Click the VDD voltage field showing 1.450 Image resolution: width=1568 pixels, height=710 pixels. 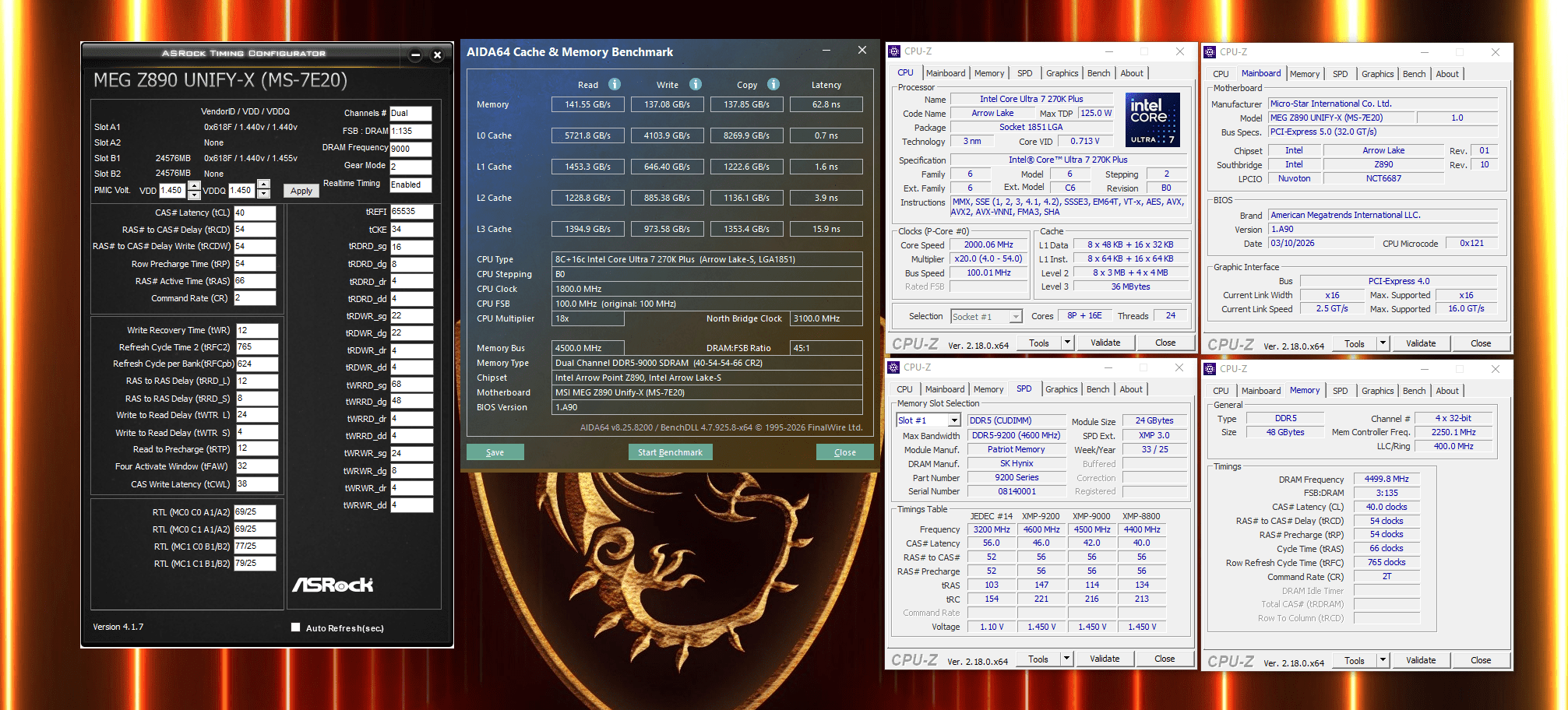click(173, 190)
